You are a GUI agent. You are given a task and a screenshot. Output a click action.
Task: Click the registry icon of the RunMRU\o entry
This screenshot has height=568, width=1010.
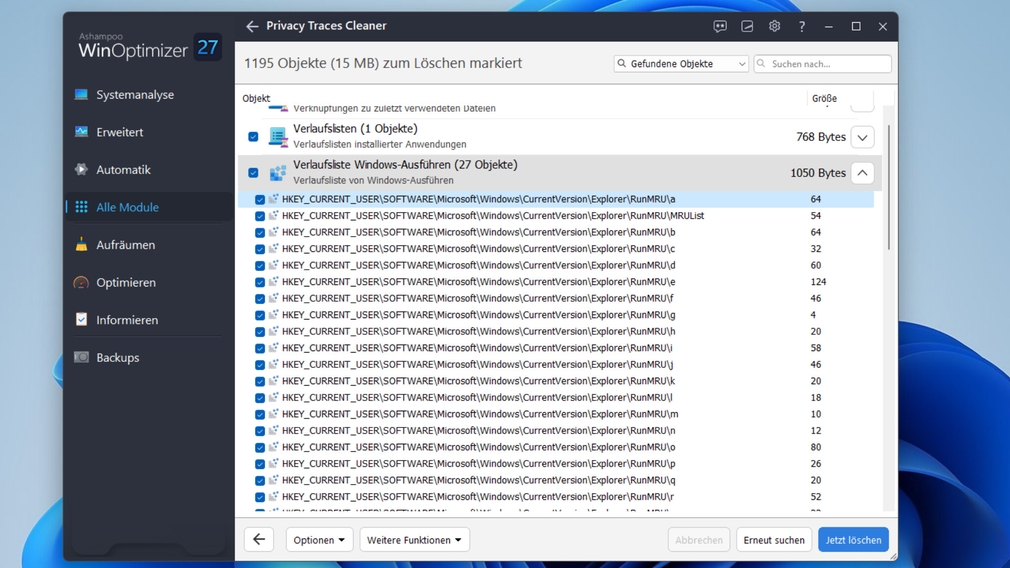point(274,447)
